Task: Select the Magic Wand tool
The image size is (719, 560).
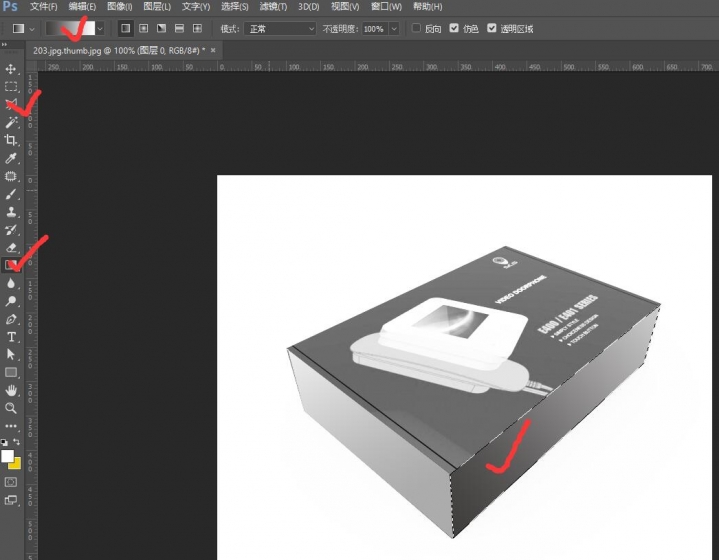Action: (11, 122)
